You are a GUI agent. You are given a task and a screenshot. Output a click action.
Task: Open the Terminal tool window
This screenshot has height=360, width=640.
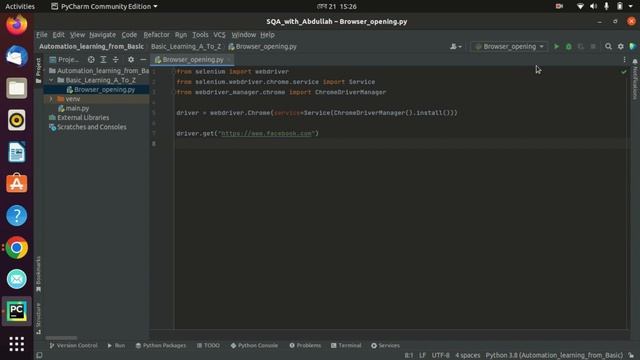[346, 345]
